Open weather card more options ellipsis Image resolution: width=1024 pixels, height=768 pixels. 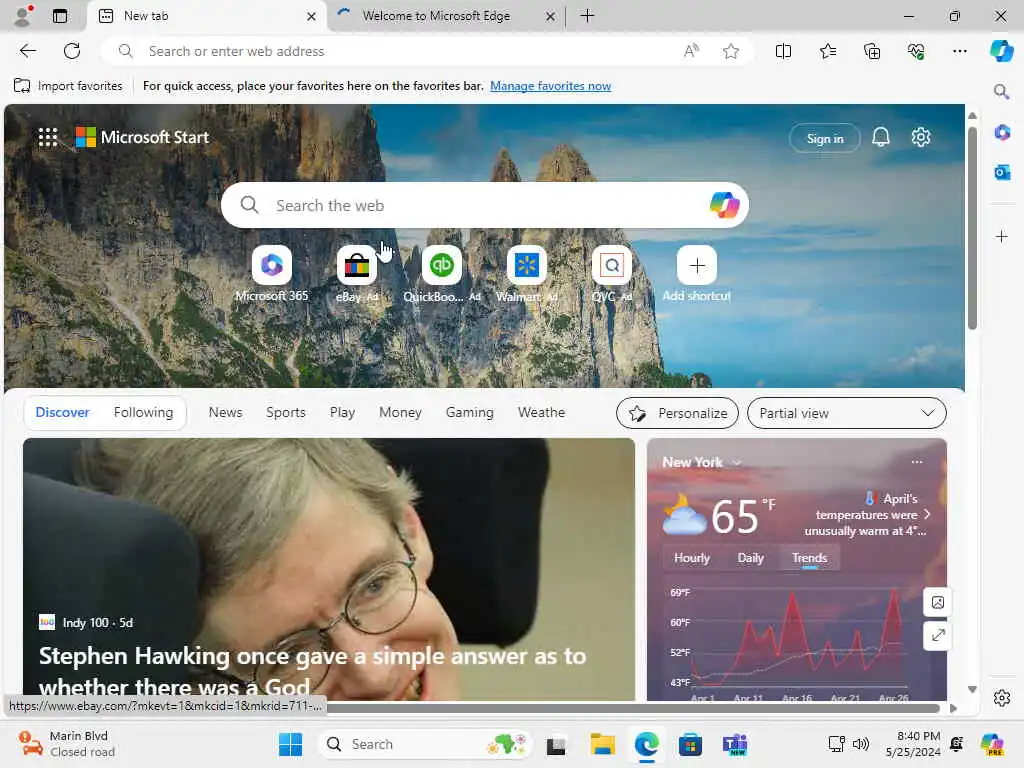917,462
